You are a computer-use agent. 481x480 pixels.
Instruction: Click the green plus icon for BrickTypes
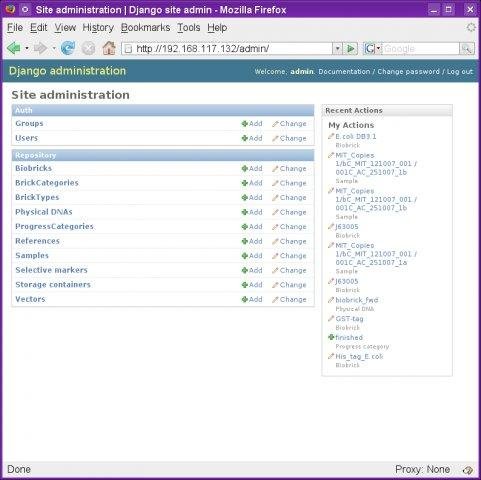(x=244, y=198)
